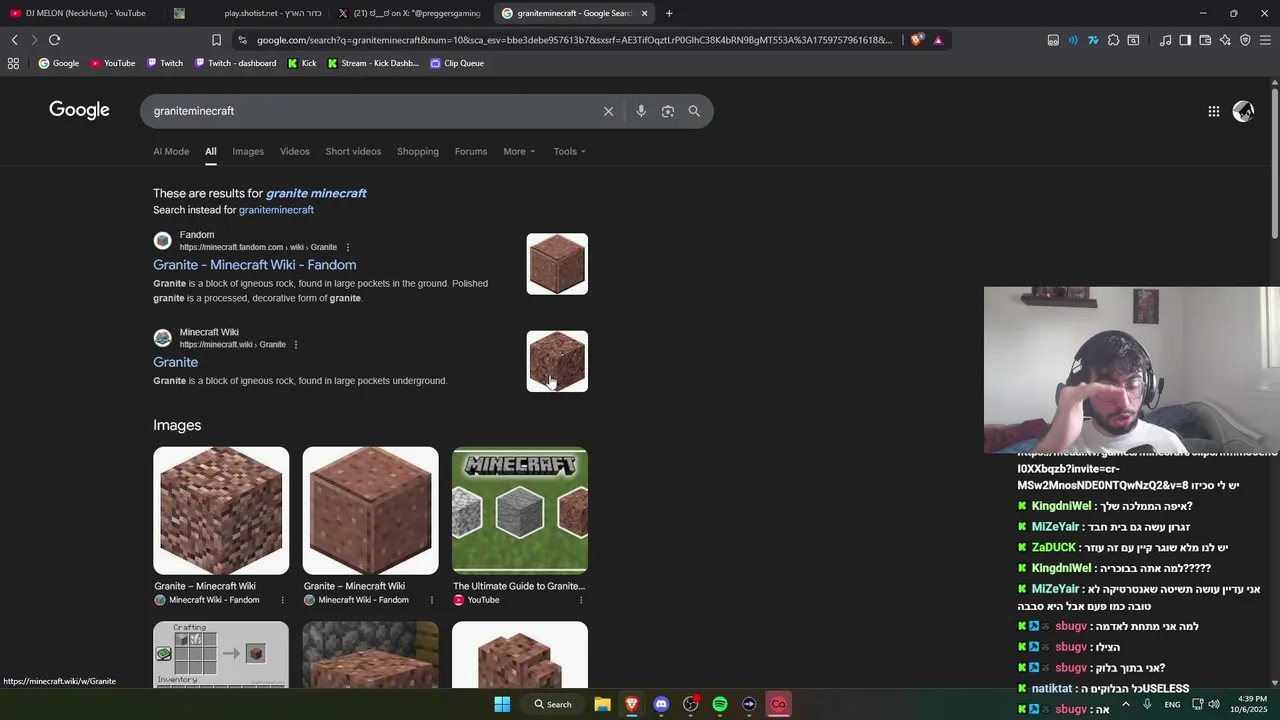1280x720 pixels.
Task: Open Discord from the taskbar
Action: pyautogui.click(x=661, y=704)
